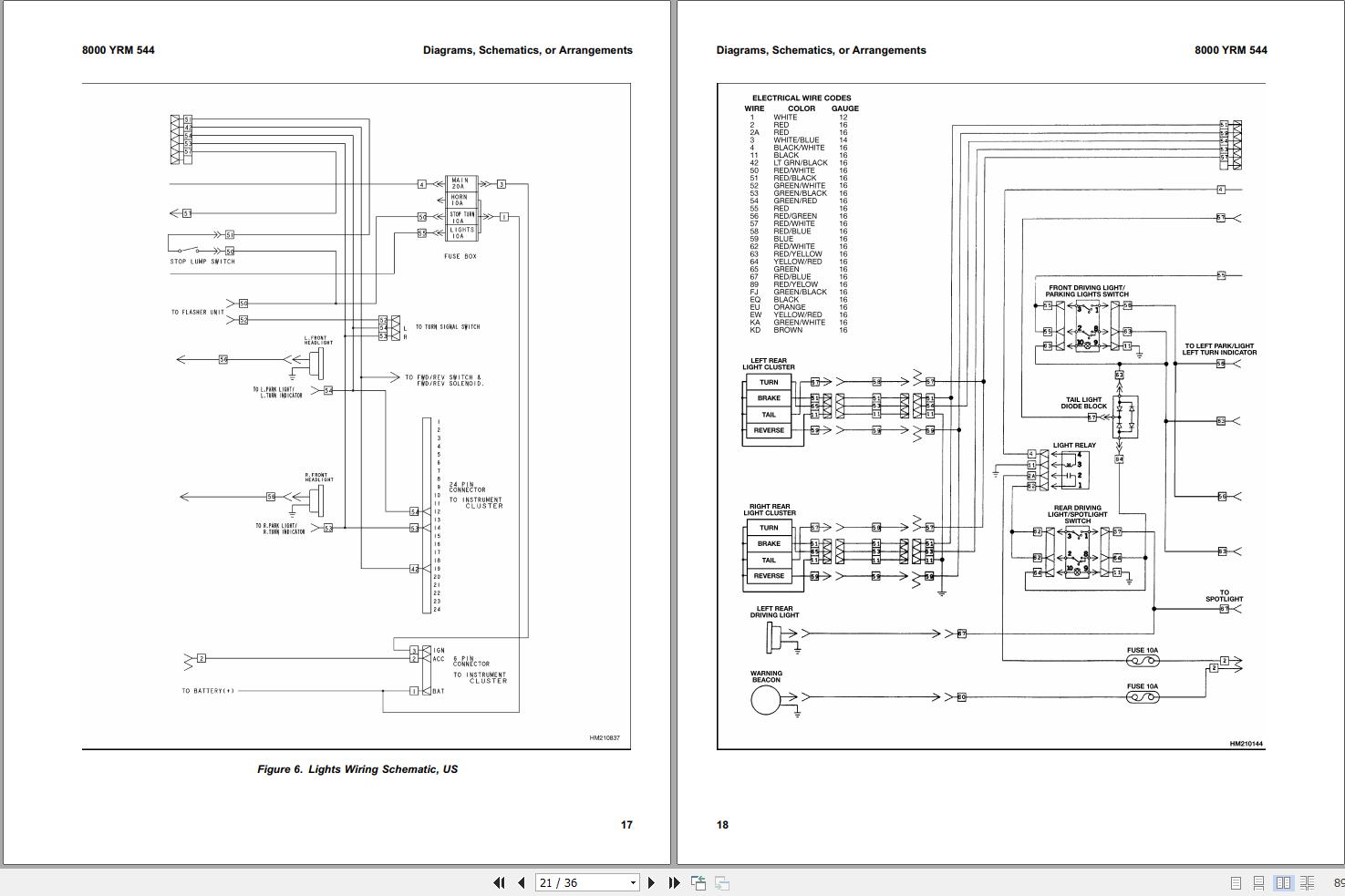Click the 'LEFT REAR LIGHT CLUSTER' label
The height and width of the screenshot is (896, 1345).
pyautogui.click(x=769, y=364)
